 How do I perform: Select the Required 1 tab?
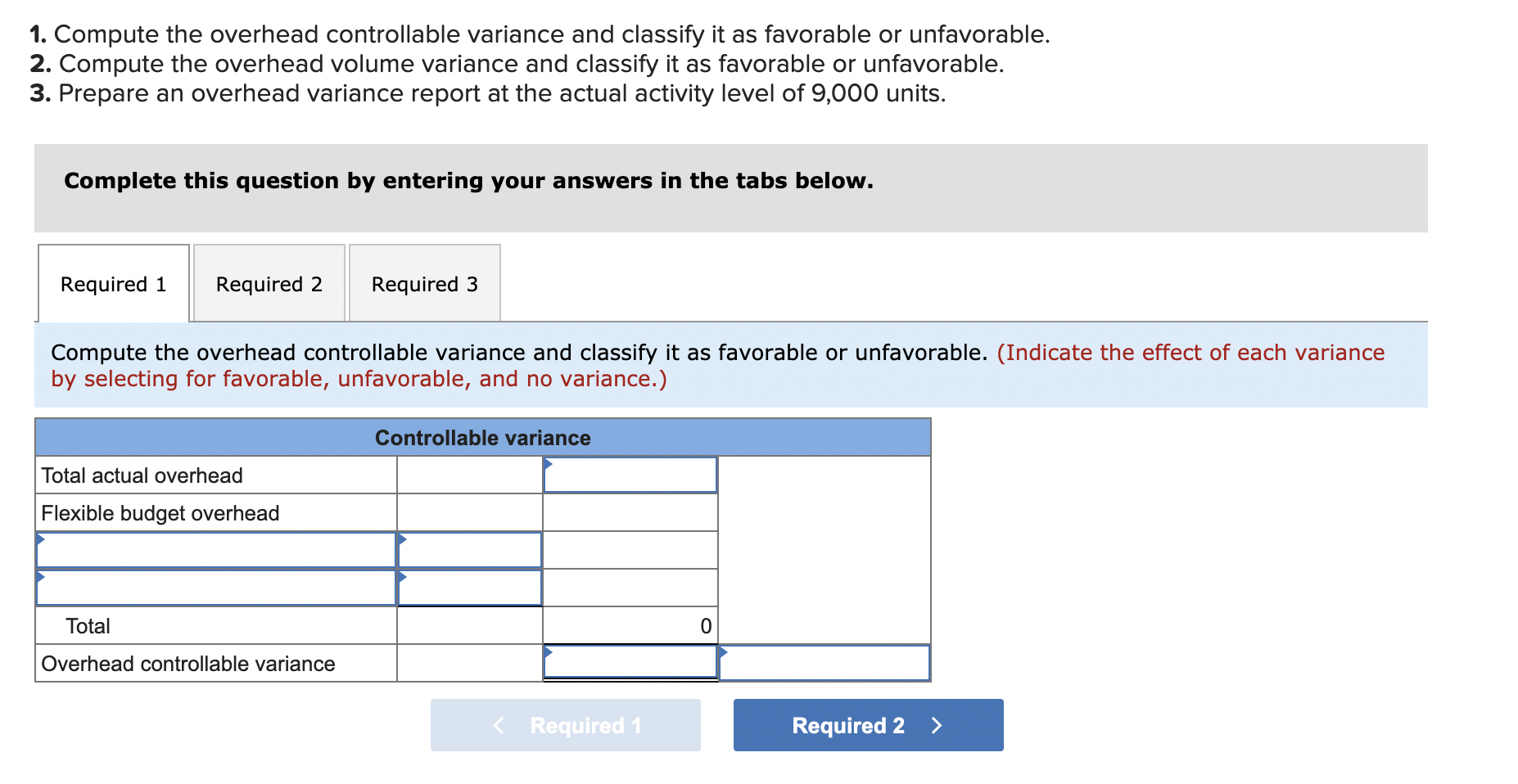tap(112, 283)
